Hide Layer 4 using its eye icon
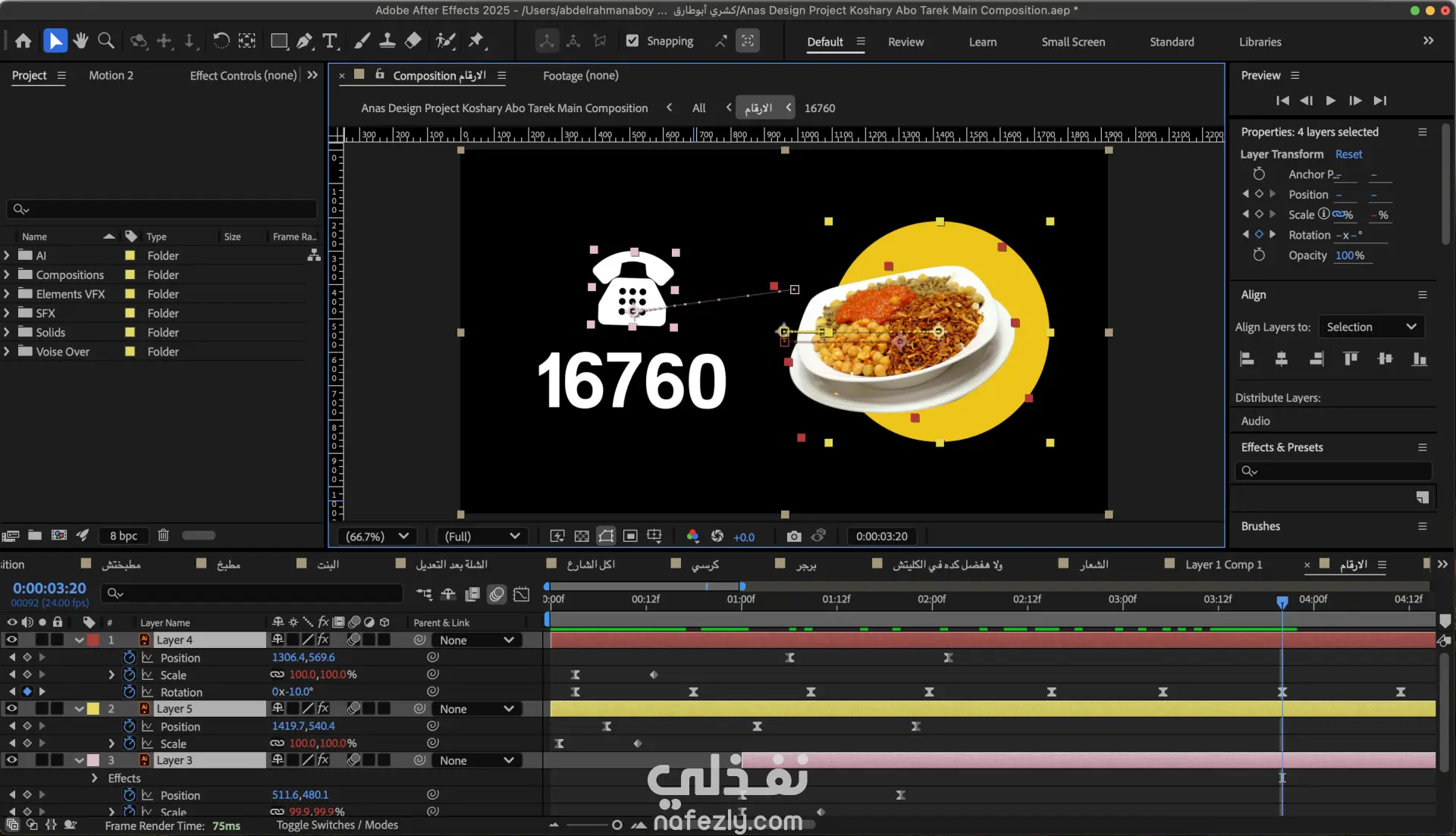Screen dimensions: 1456x836 pos(11,640)
